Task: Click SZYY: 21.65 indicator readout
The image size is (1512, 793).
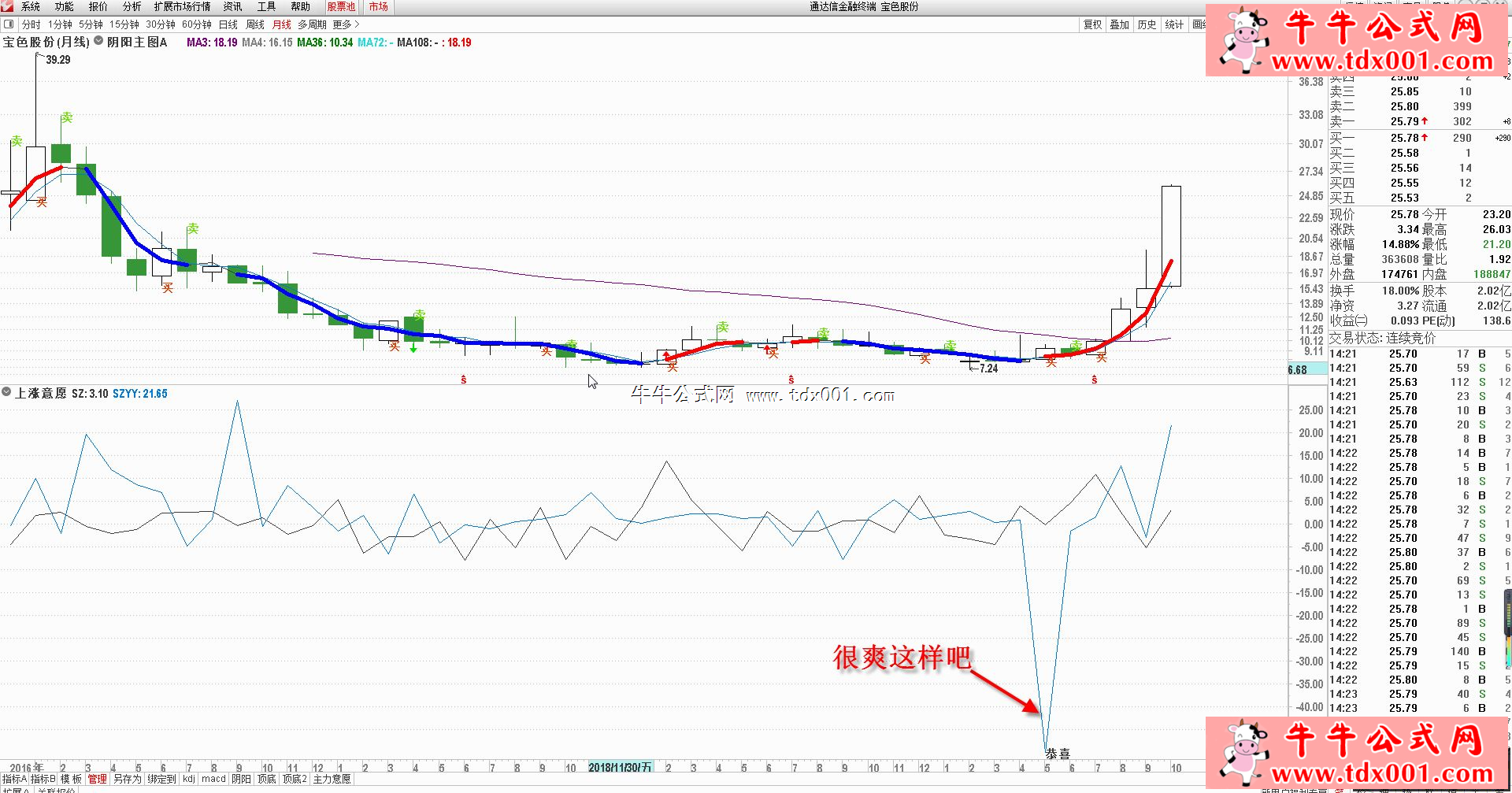Action: pos(139,394)
